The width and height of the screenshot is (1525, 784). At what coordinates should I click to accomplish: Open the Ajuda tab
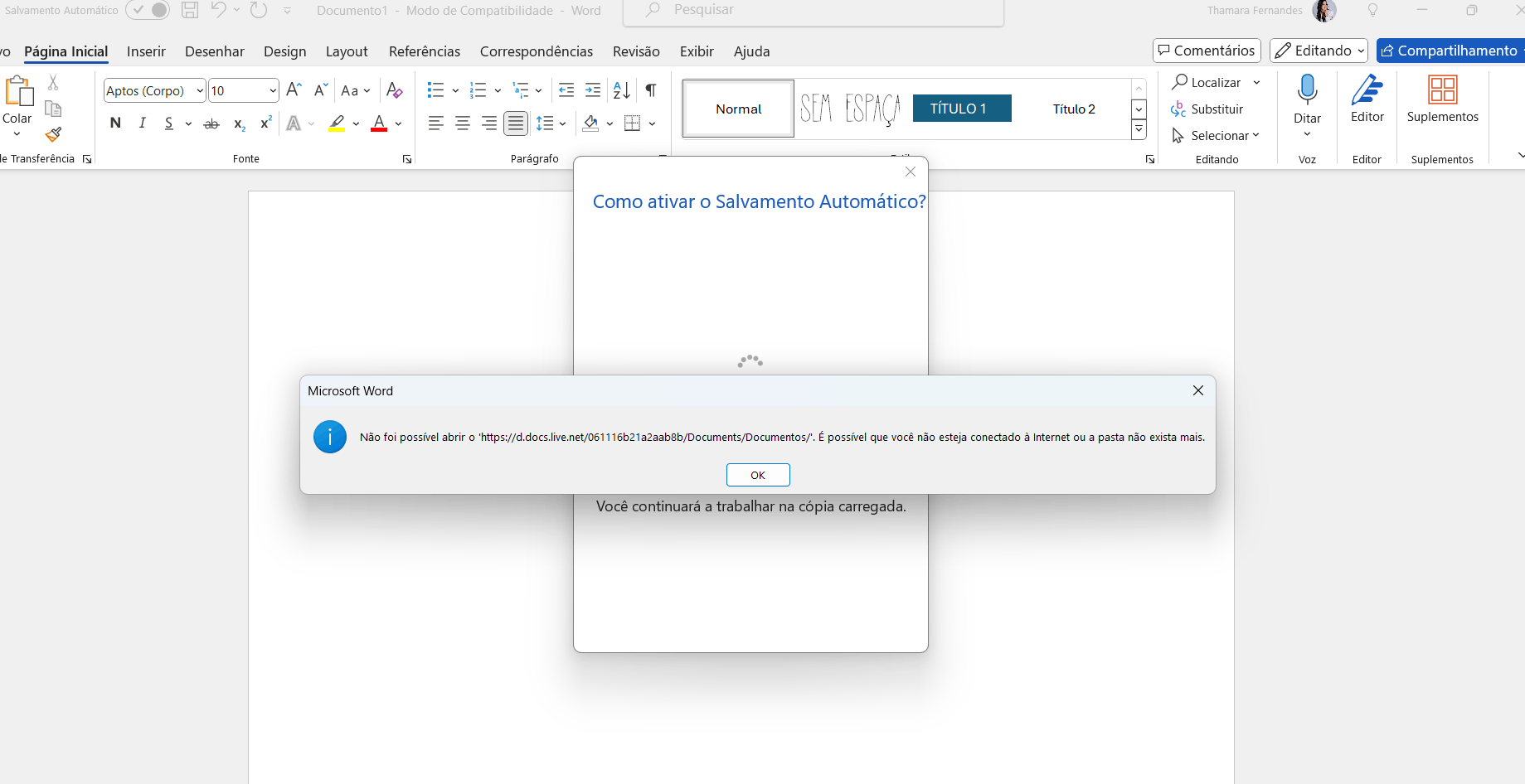(752, 51)
